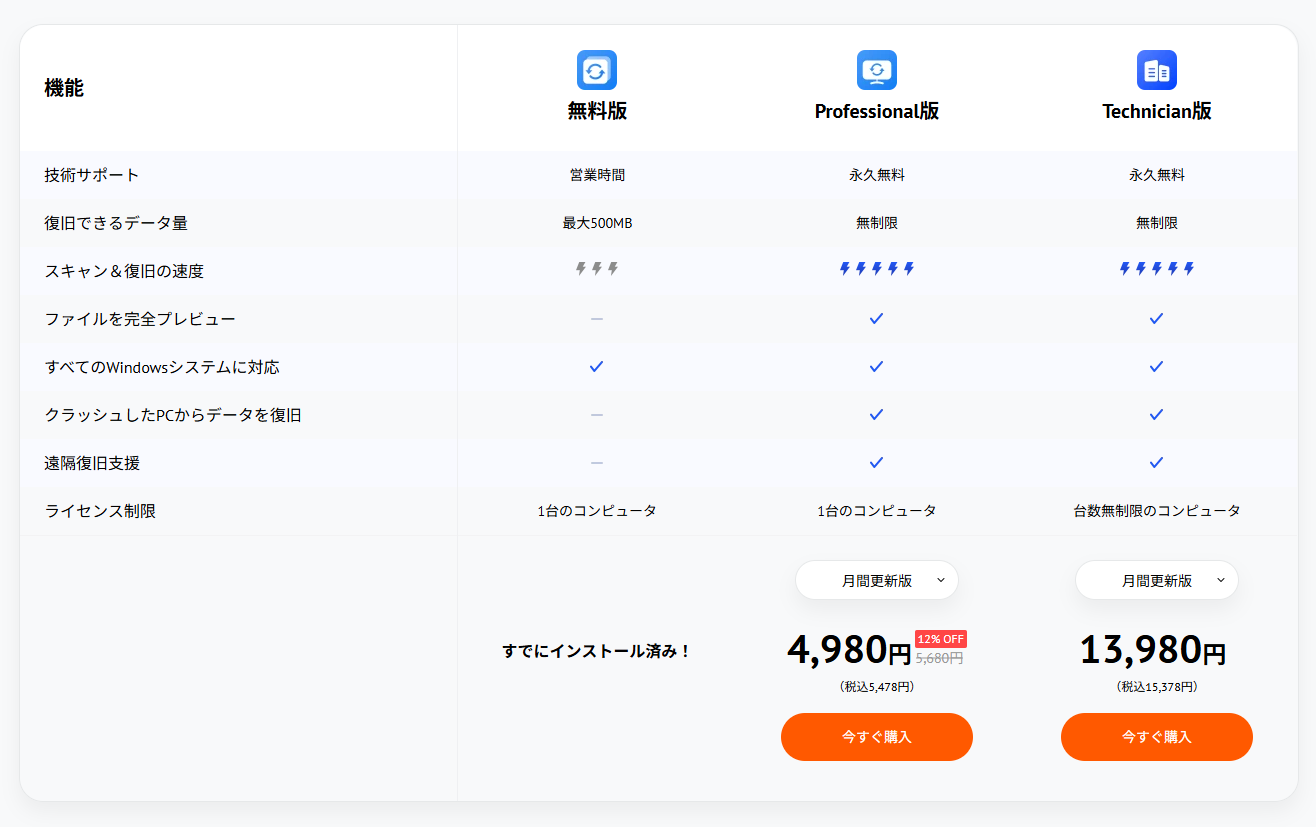Click Professional版 checkmark for ファイルを完全プレビュー
Viewport: 1316px width, 827px height.
tap(877, 318)
